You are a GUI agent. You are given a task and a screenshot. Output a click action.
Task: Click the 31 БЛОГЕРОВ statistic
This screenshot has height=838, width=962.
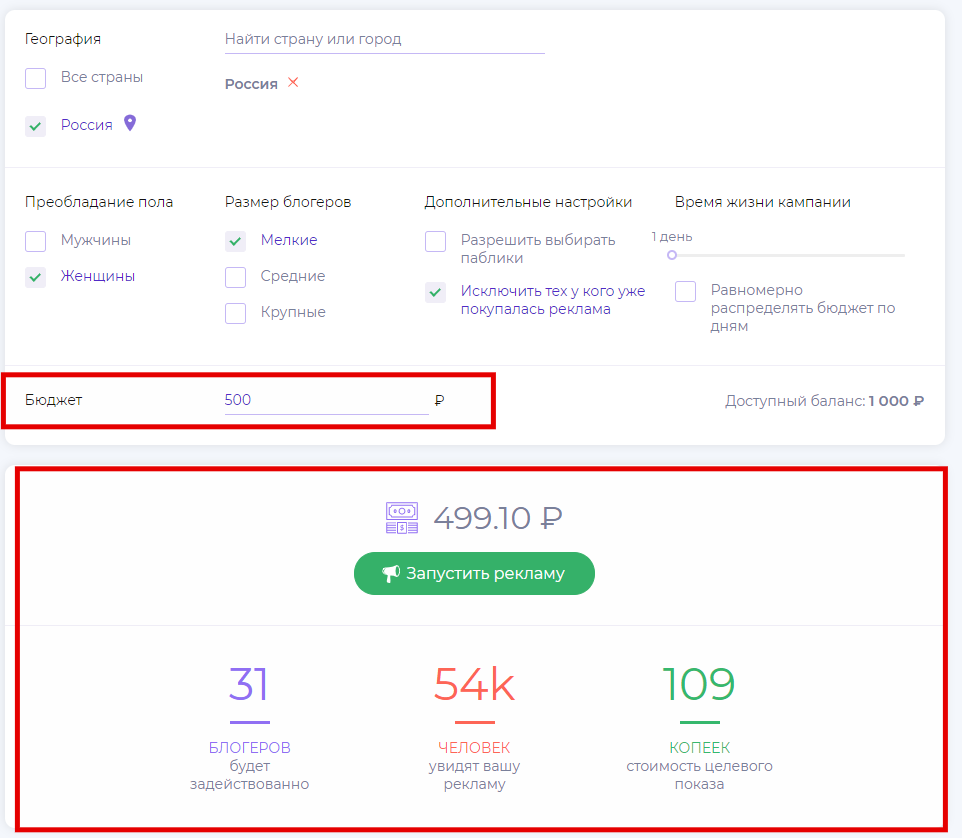pyautogui.click(x=249, y=685)
